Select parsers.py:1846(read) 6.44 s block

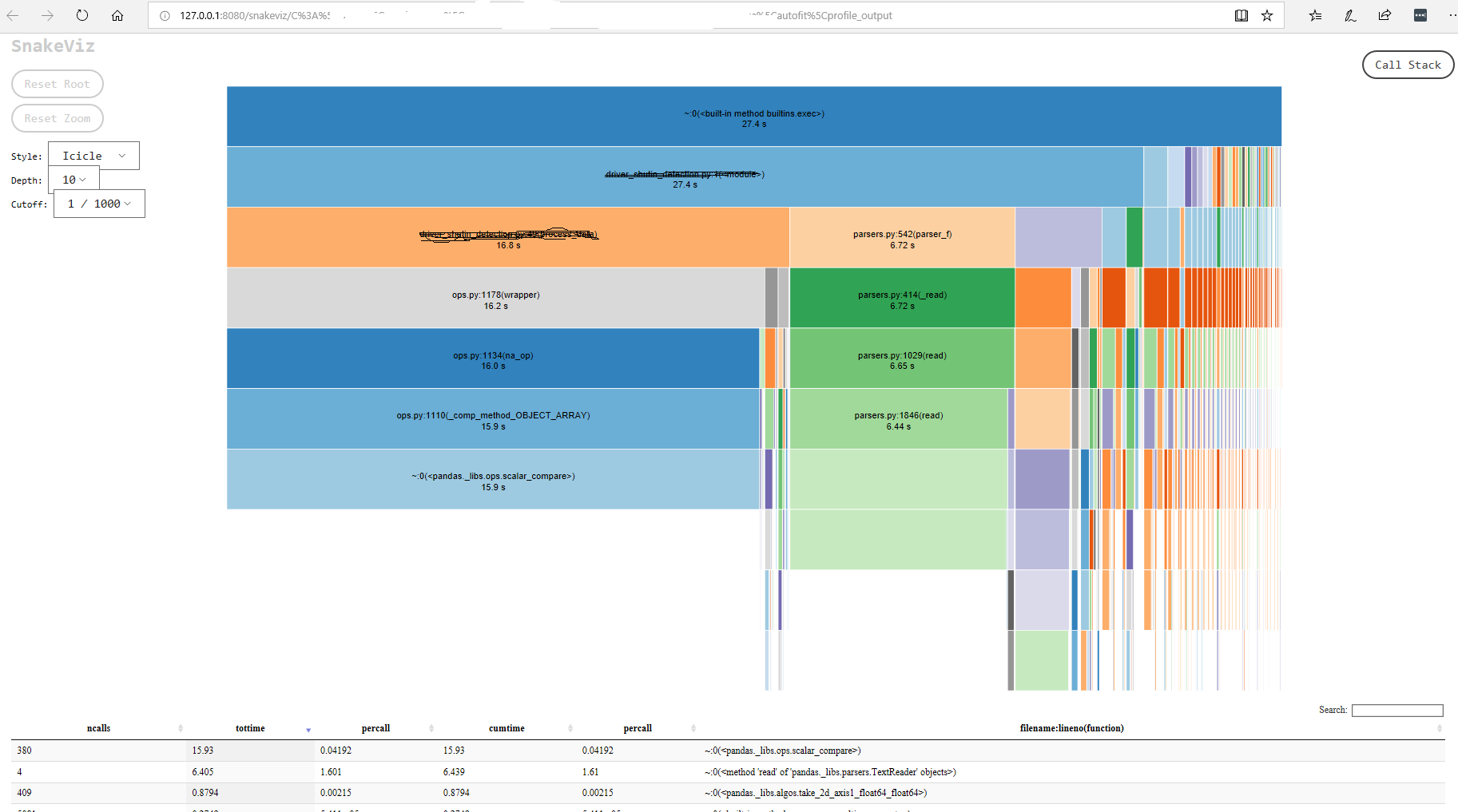898,419
